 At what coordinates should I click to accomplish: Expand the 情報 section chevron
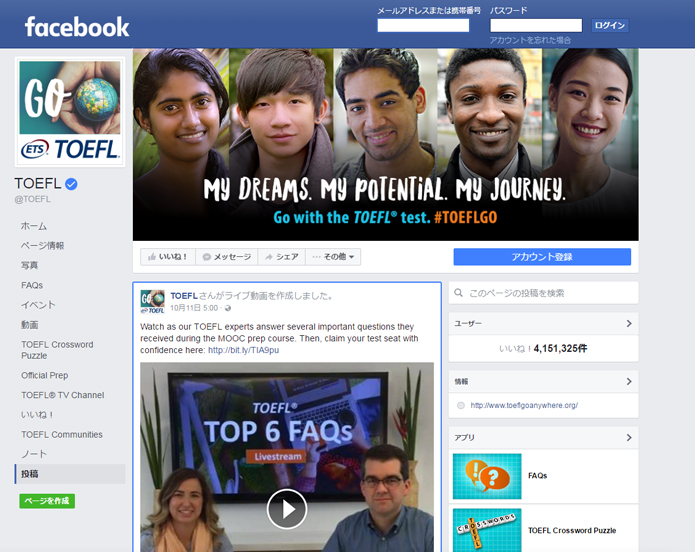[x=629, y=381]
